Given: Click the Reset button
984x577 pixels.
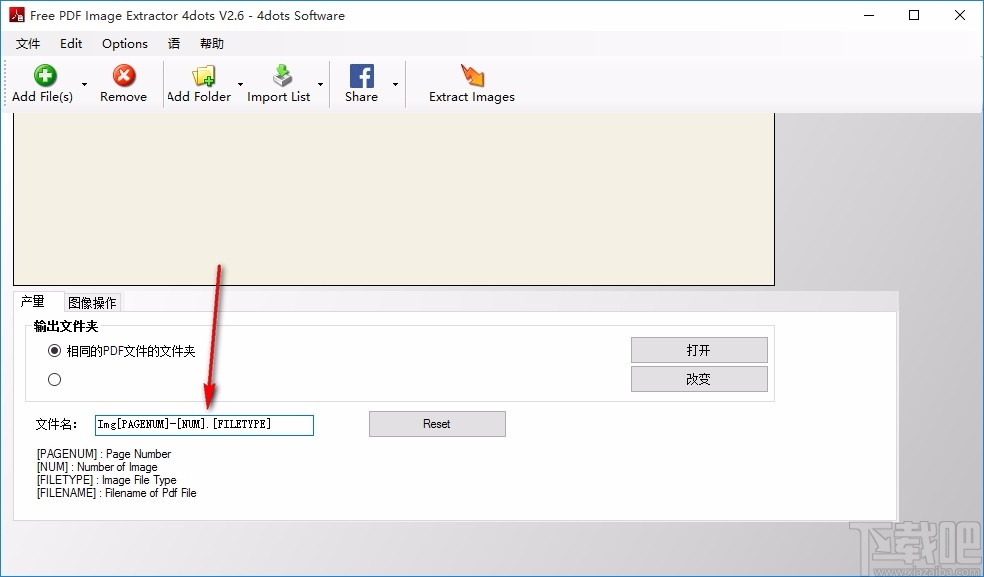Looking at the screenshot, I should tap(436, 423).
